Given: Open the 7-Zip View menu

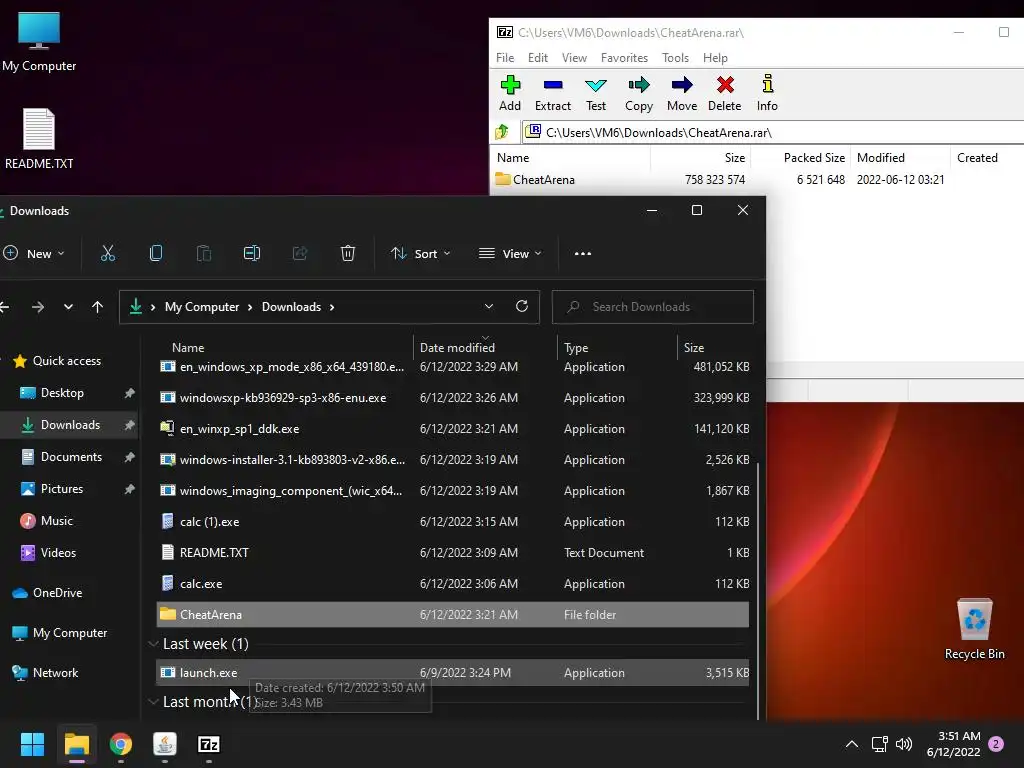Looking at the screenshot, I should [574, 57].
